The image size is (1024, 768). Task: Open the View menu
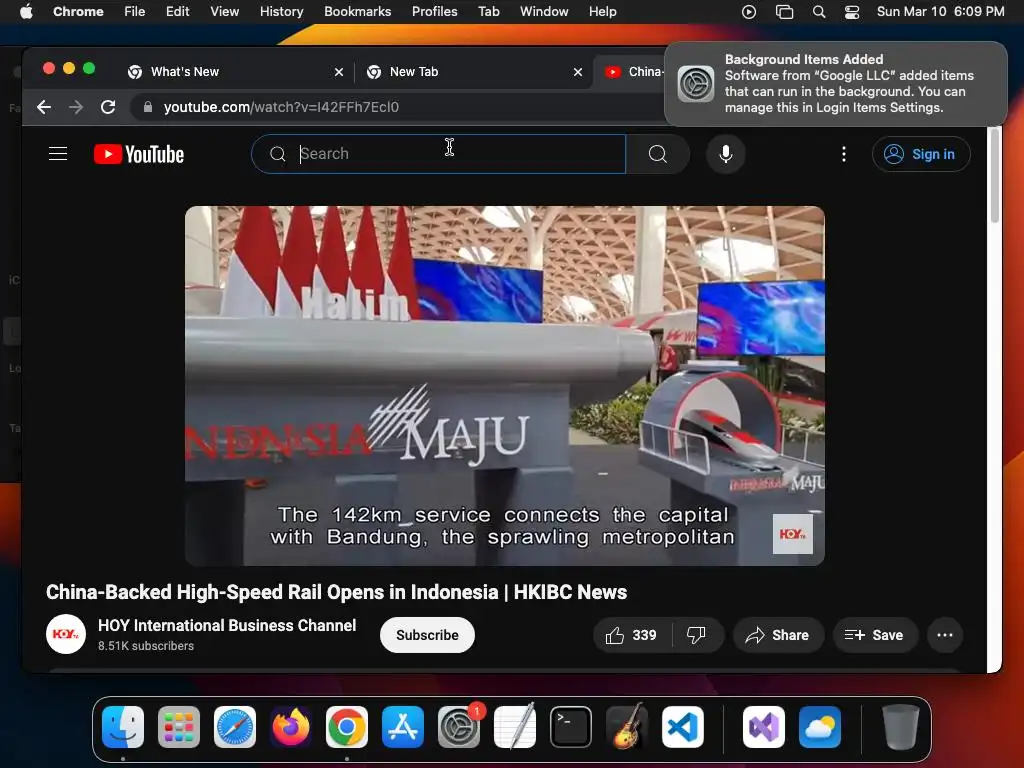(x=225, y=11)
